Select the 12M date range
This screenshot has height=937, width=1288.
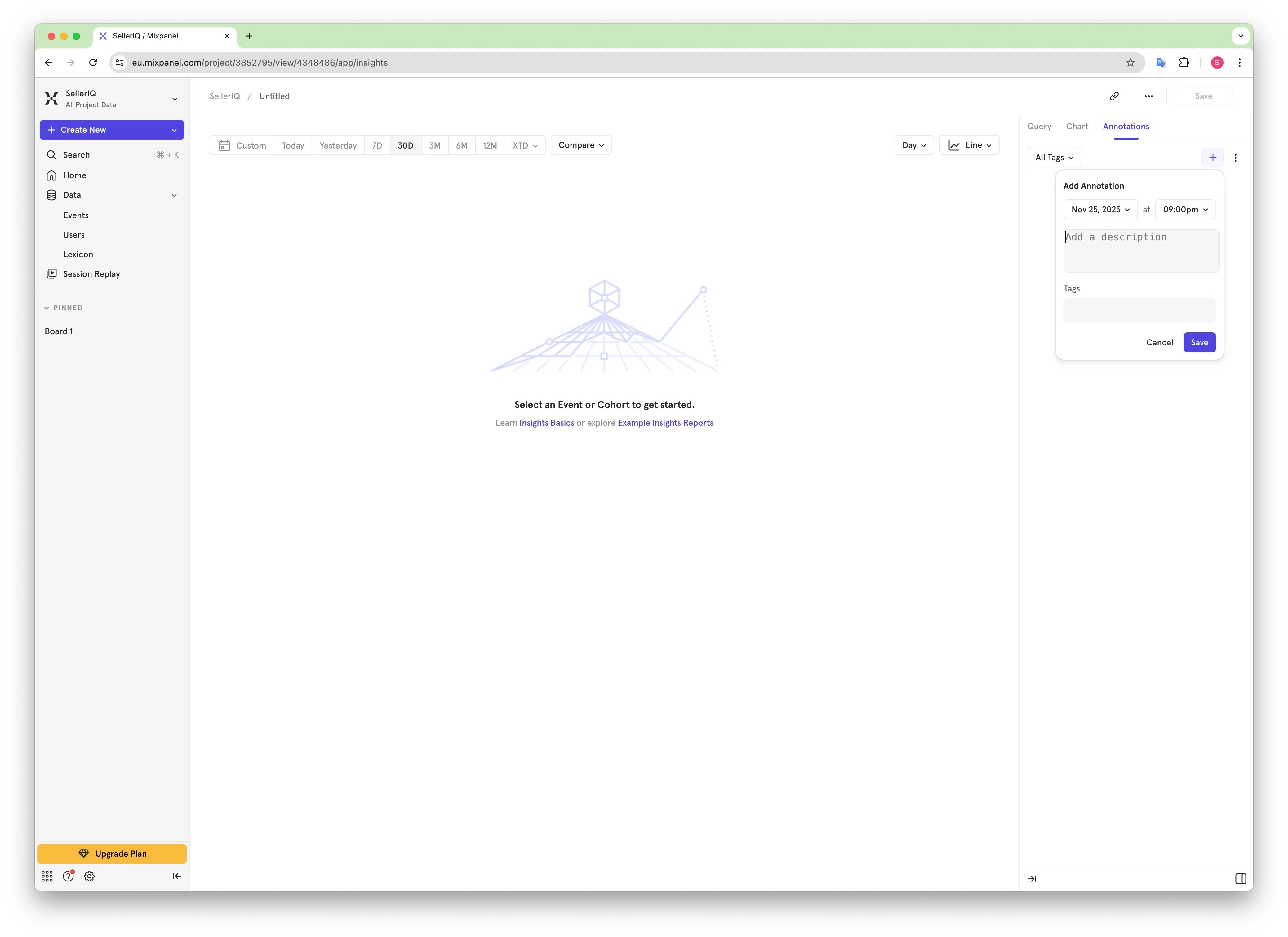pyautogui.click(x=490, y=145)
